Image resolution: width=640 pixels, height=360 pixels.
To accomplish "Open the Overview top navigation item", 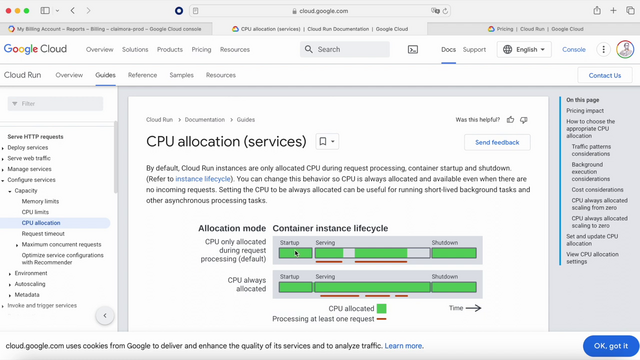I will (100, 49).
